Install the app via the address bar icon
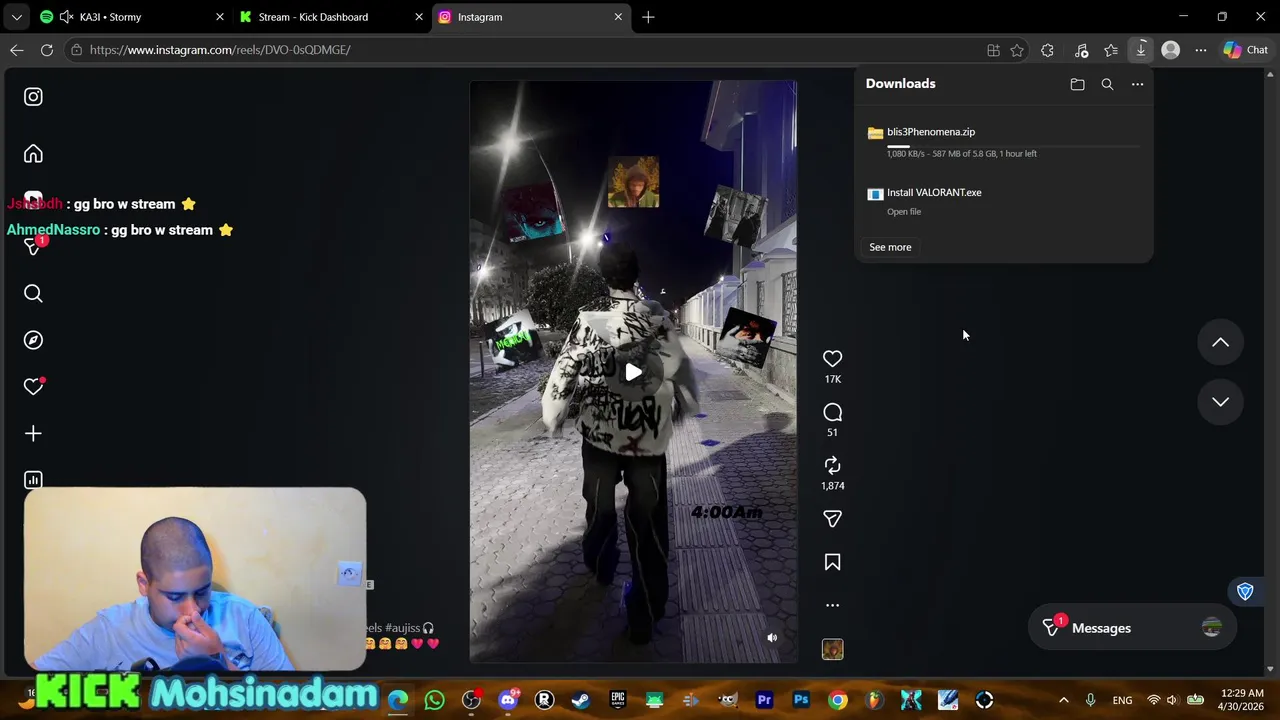This screenshot has height=720, width=1280. coord(993,50)
